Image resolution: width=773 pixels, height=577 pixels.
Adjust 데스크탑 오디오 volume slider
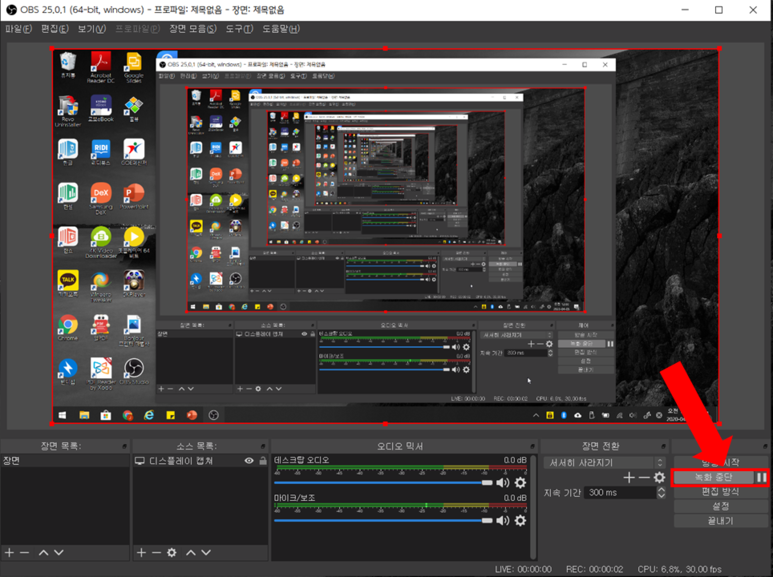click(x=383, y=482)
